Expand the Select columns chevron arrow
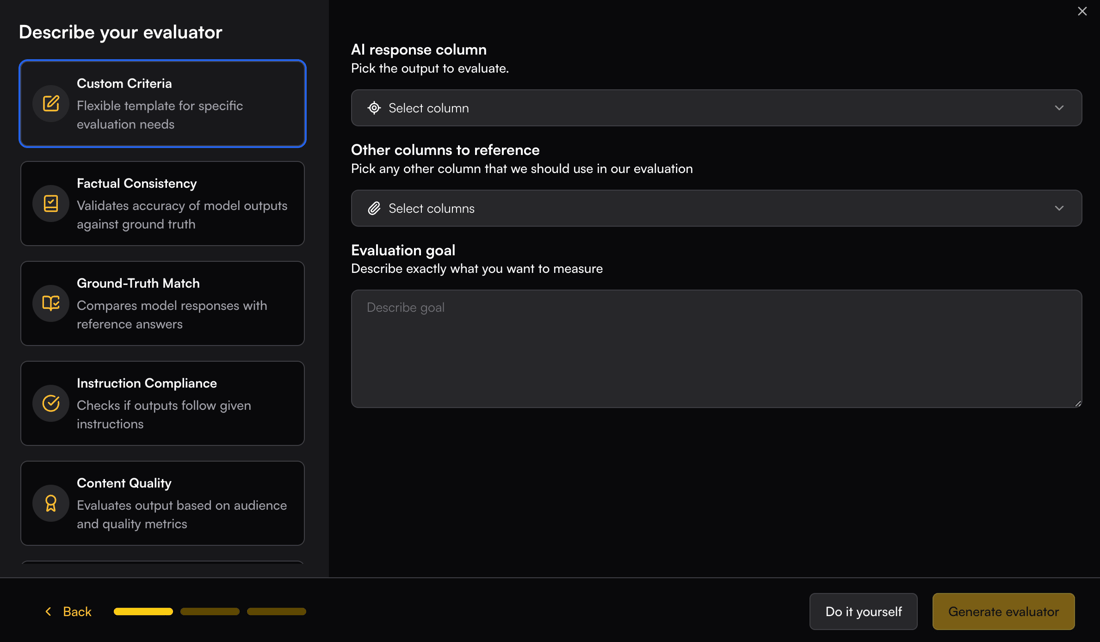 pos(1059,208)
